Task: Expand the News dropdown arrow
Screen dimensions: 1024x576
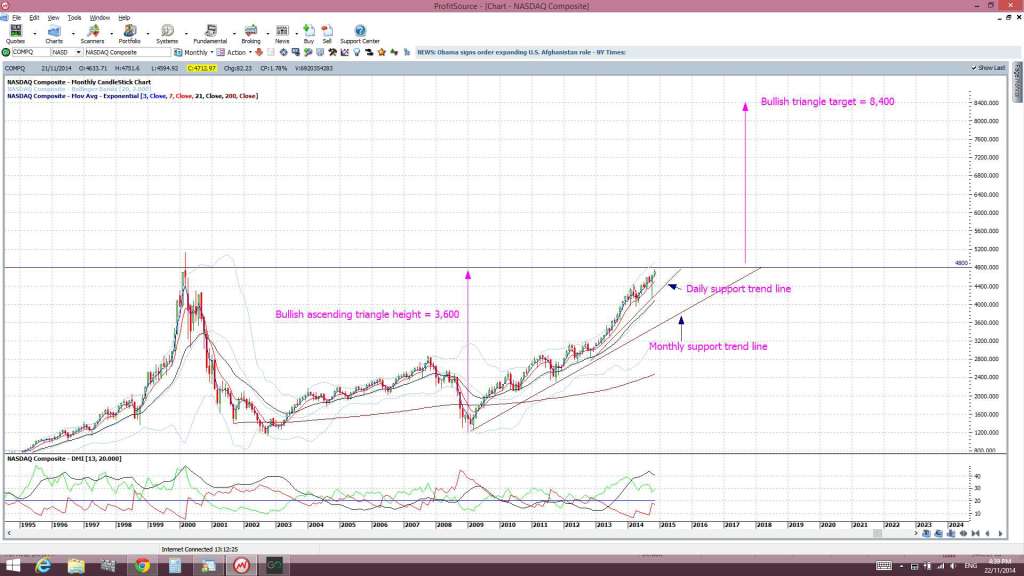Action: coord(296,33)
